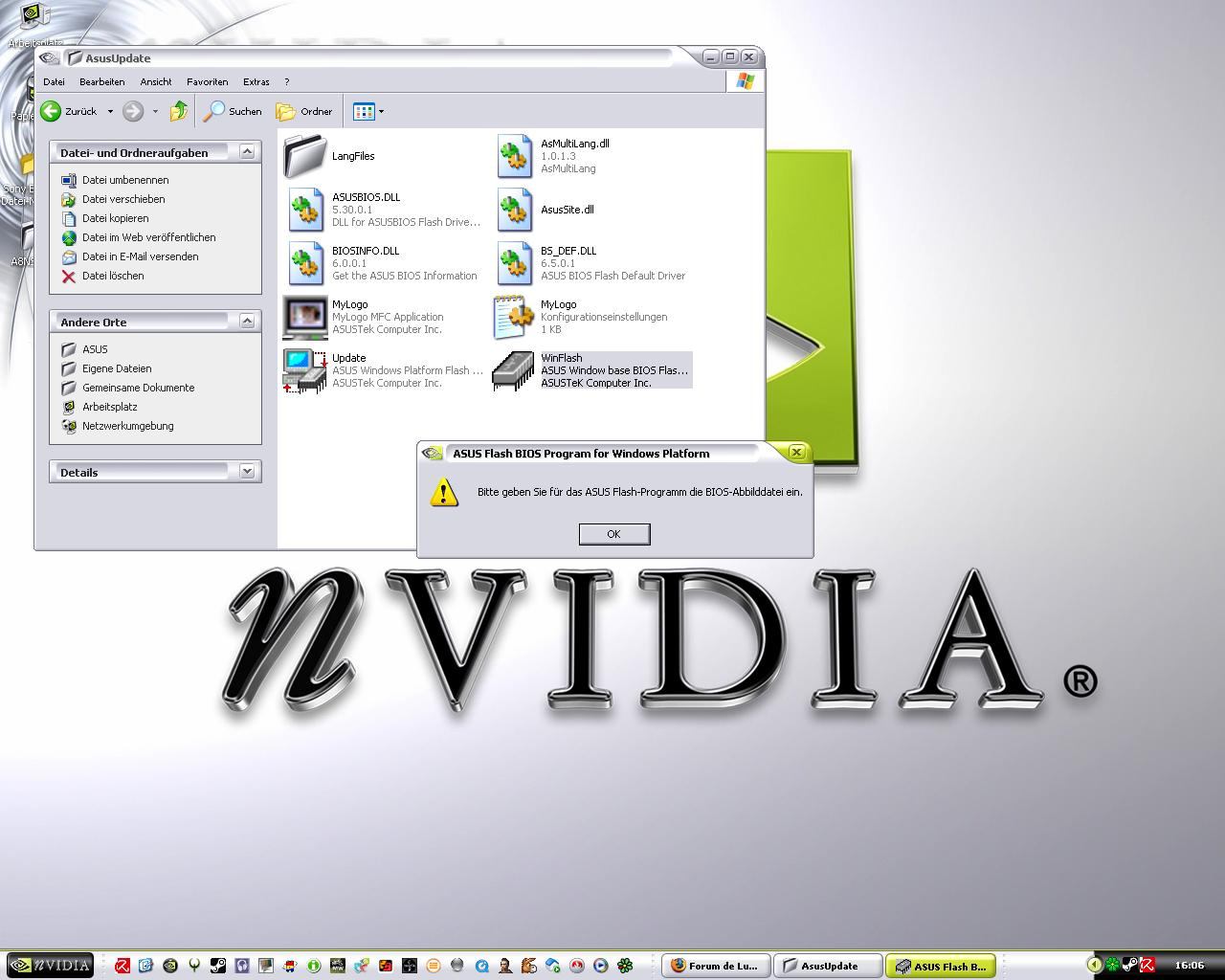Viewport: 1225px width, 980px height.
Task: Select the MyLogo configuration settings file
Action: [x=514, y=317]
